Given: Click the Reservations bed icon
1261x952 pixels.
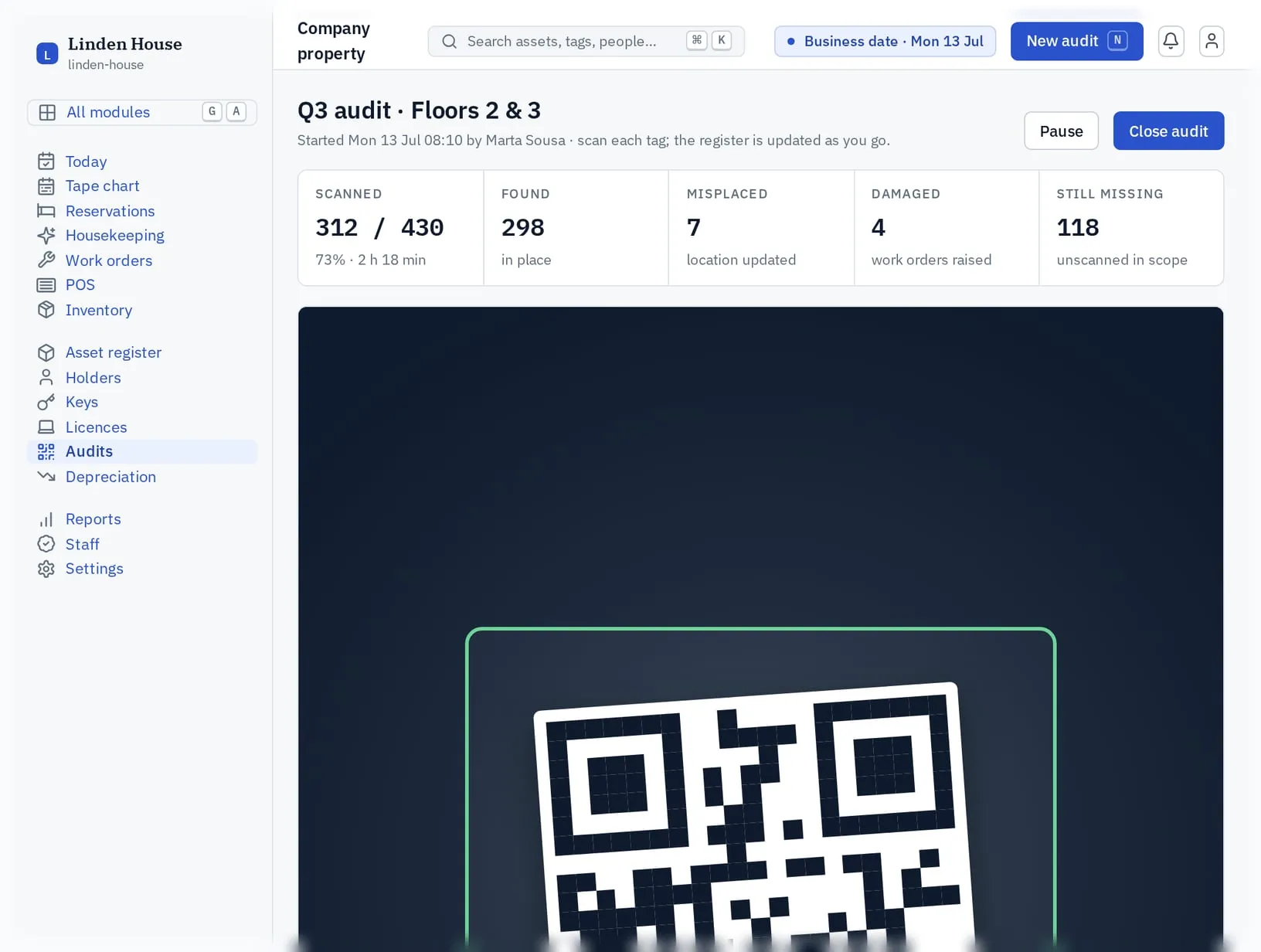Looking at the screenshot, I should [46, 211].
